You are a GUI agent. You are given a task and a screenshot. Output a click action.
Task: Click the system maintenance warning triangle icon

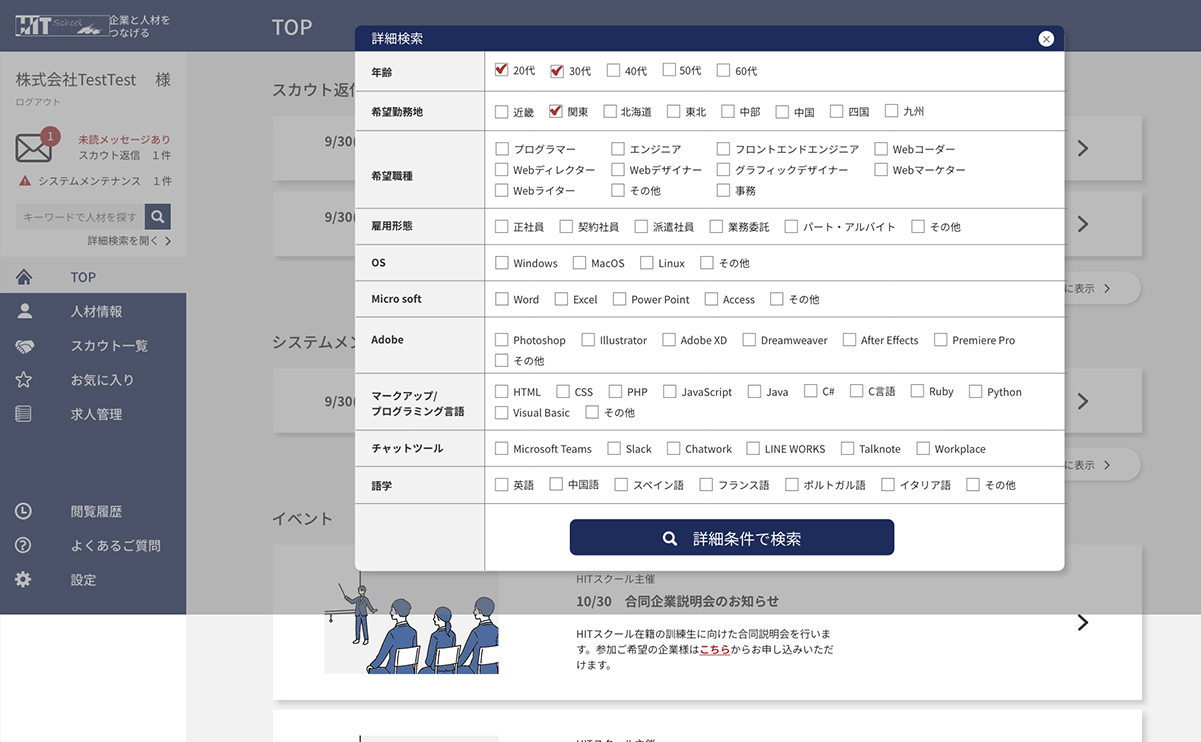(x=24, y=181)
